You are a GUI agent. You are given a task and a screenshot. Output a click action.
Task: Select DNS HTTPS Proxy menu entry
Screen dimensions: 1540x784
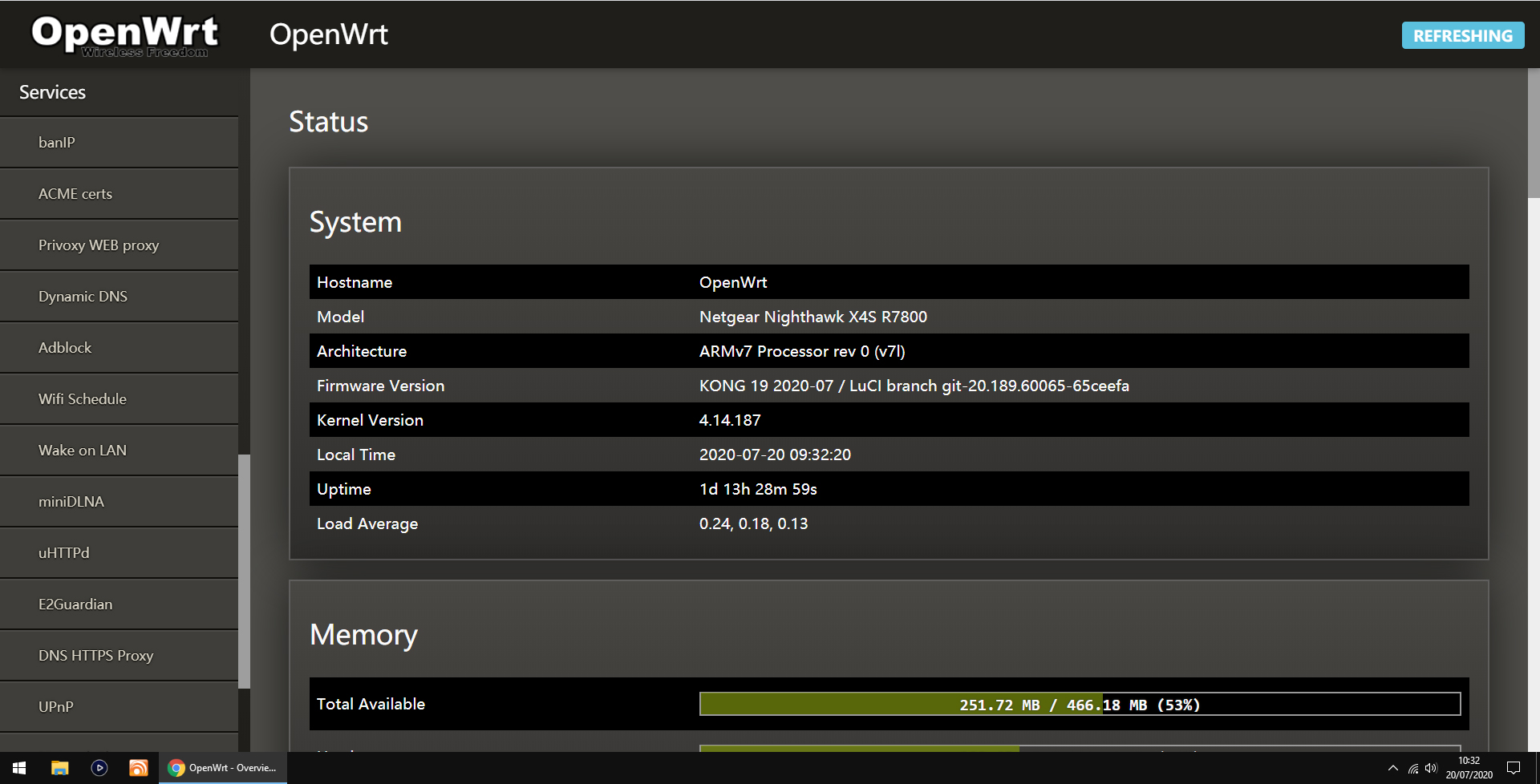(x=119, y=656)
